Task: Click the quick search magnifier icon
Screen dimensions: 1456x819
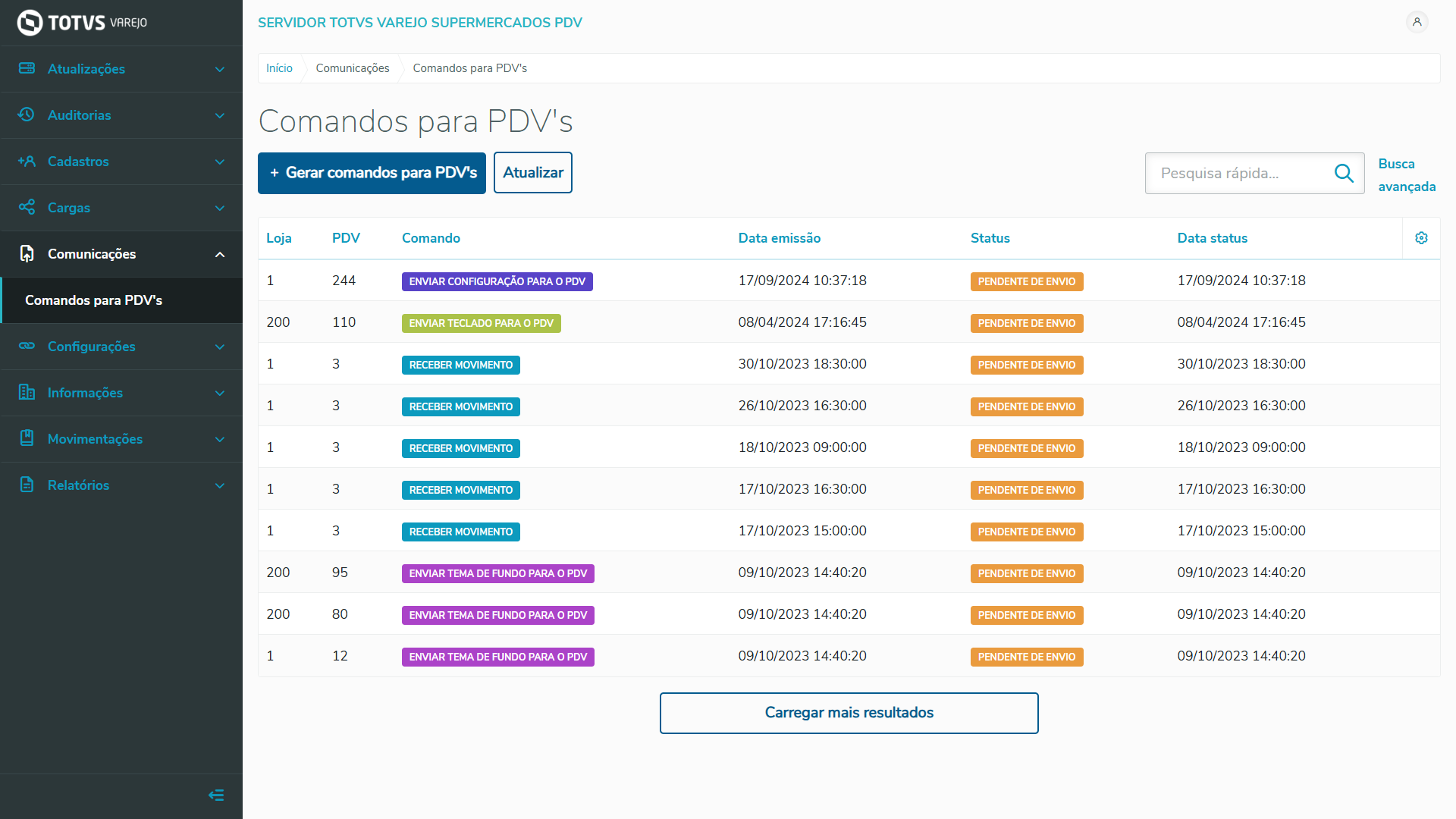Action: pos(1344,174)
